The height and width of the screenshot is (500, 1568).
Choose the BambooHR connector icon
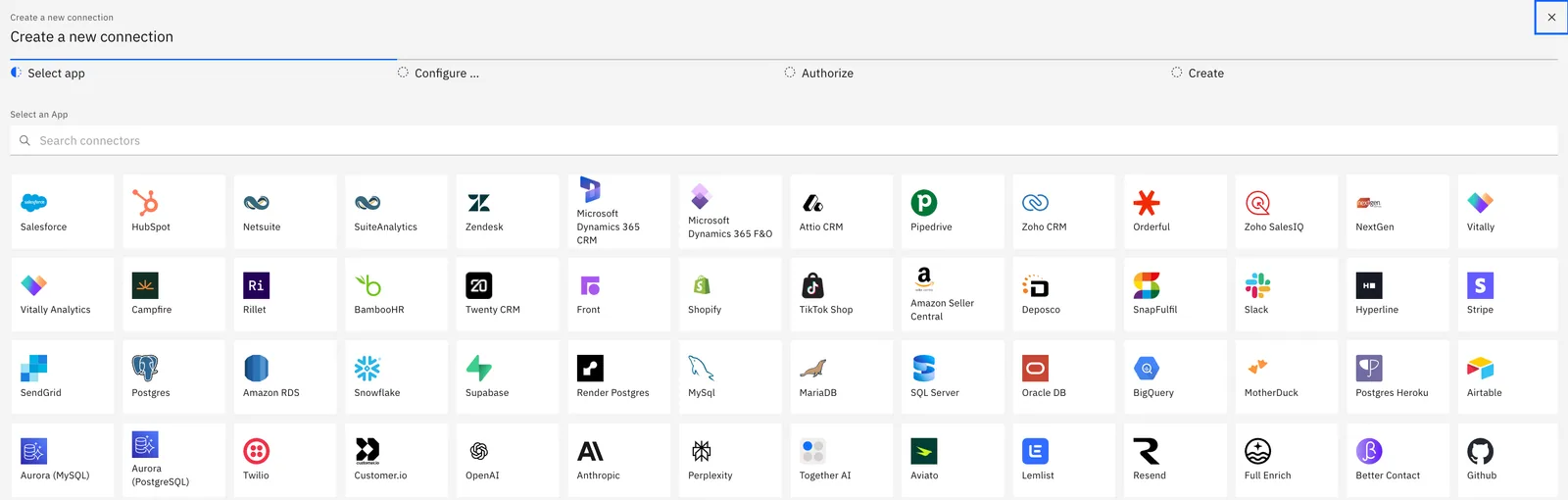tap(367, 285)
